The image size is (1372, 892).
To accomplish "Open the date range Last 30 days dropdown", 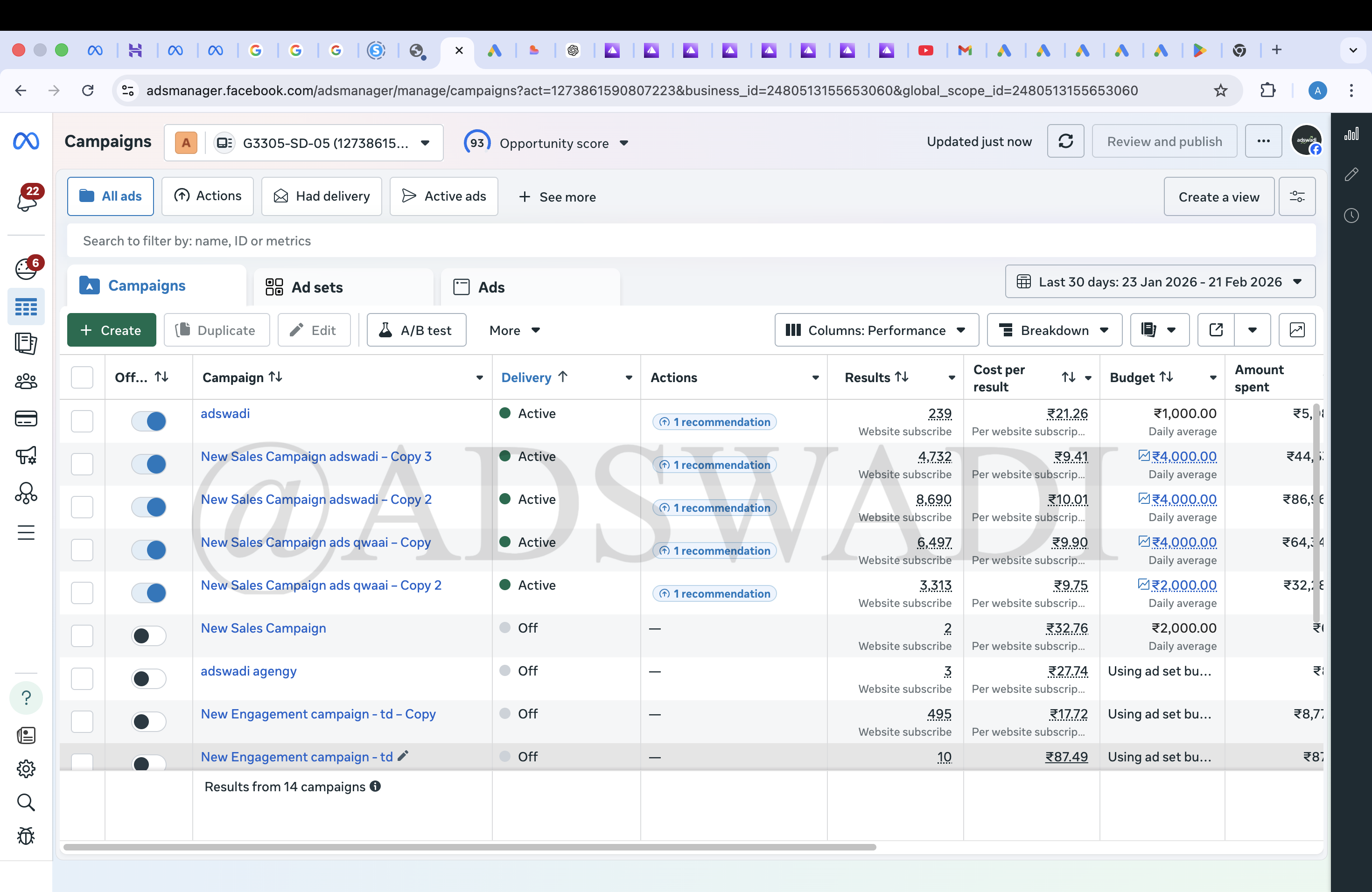I will tap(1159, 282).
